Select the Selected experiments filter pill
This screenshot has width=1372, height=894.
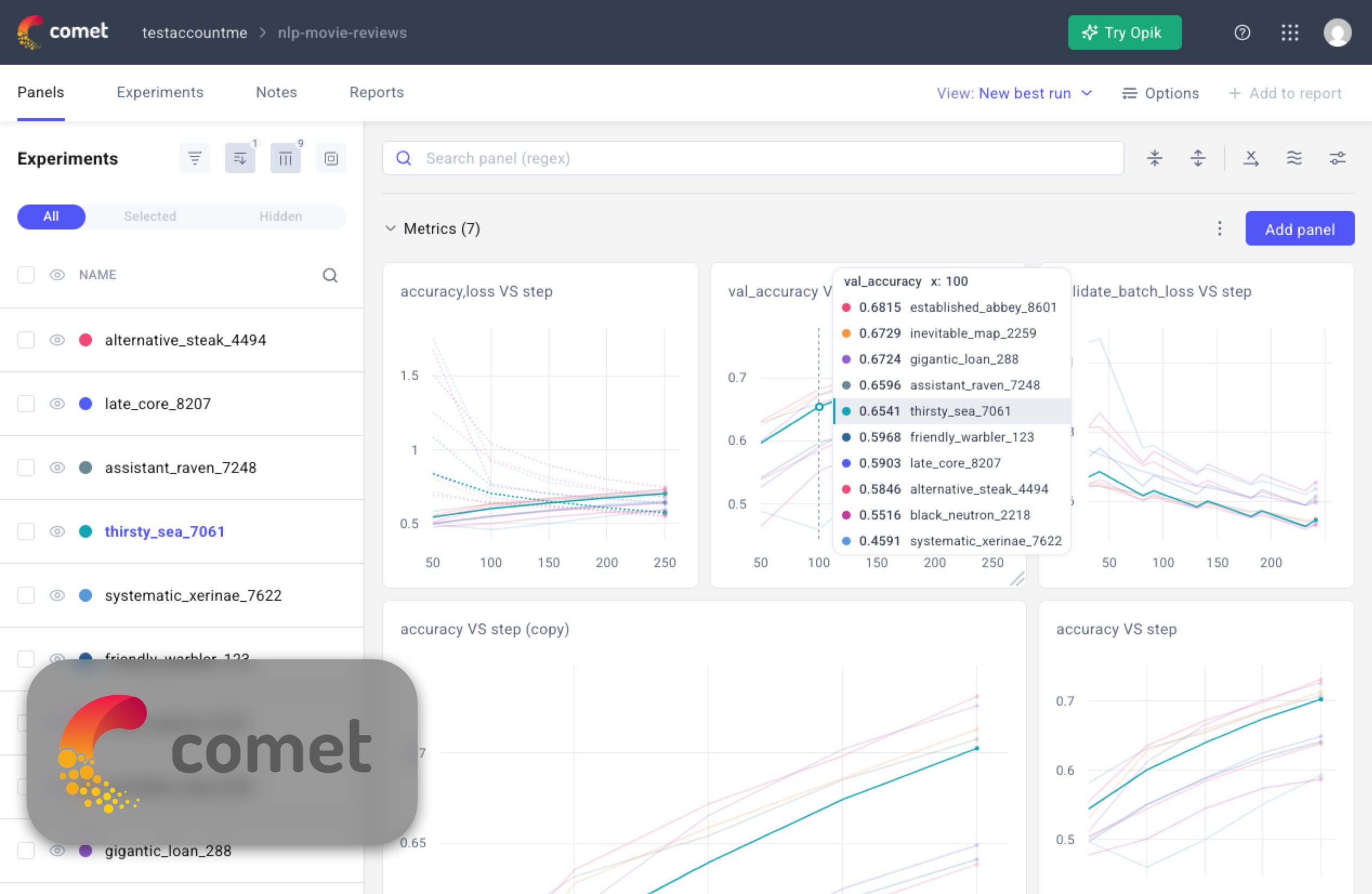click(150, 217)
